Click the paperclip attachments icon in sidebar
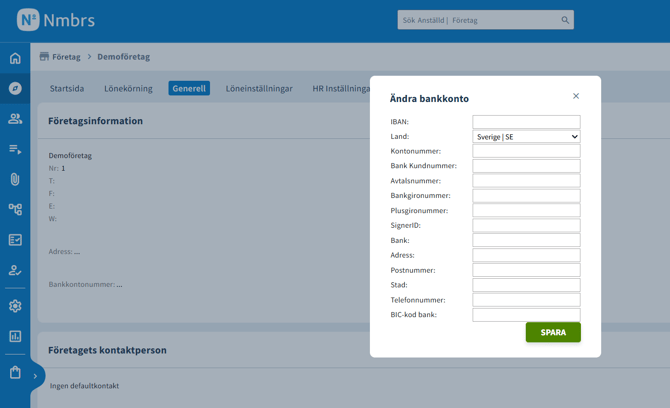 15,179
